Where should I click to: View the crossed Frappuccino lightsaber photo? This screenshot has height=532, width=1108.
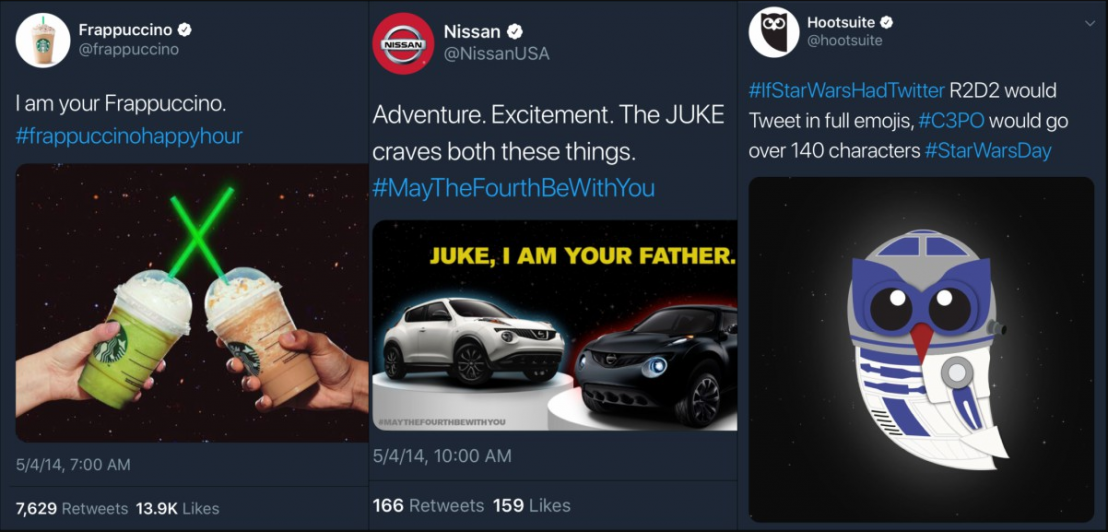(192, 302)
